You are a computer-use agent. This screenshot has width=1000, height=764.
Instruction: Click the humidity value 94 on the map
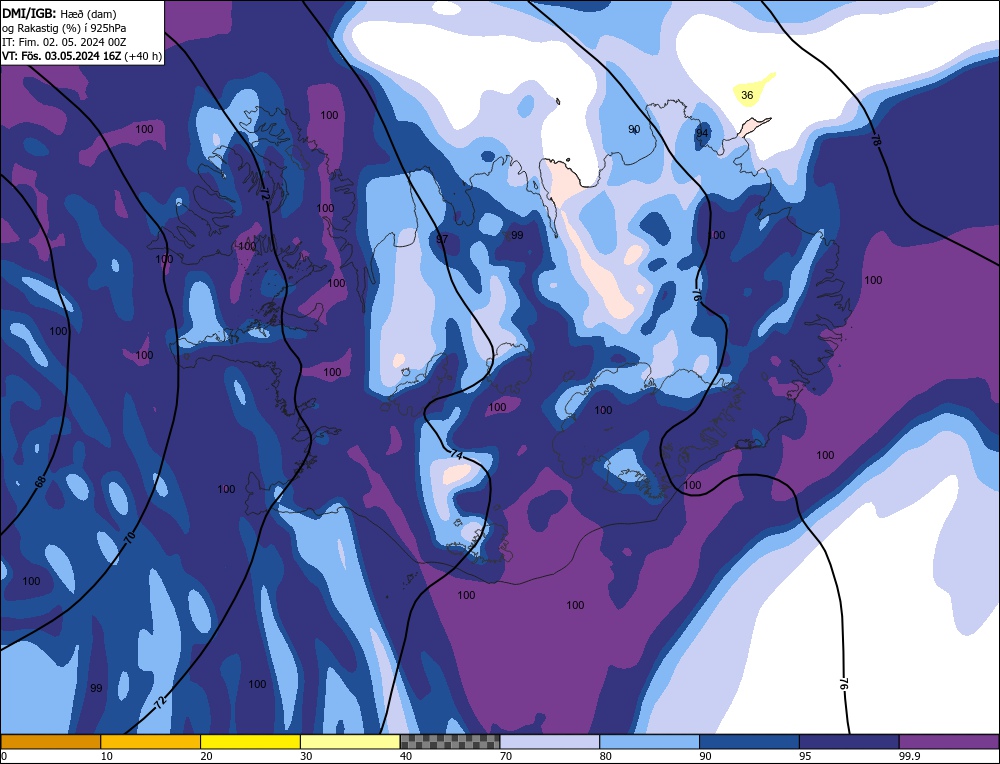tap(702, 133)
